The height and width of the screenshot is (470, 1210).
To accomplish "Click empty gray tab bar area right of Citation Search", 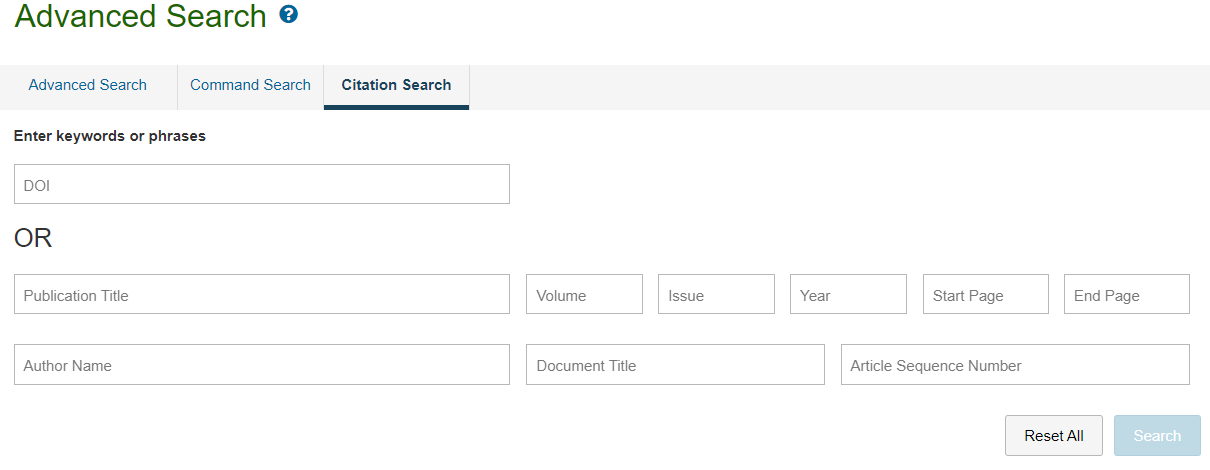I will point(840,87).
